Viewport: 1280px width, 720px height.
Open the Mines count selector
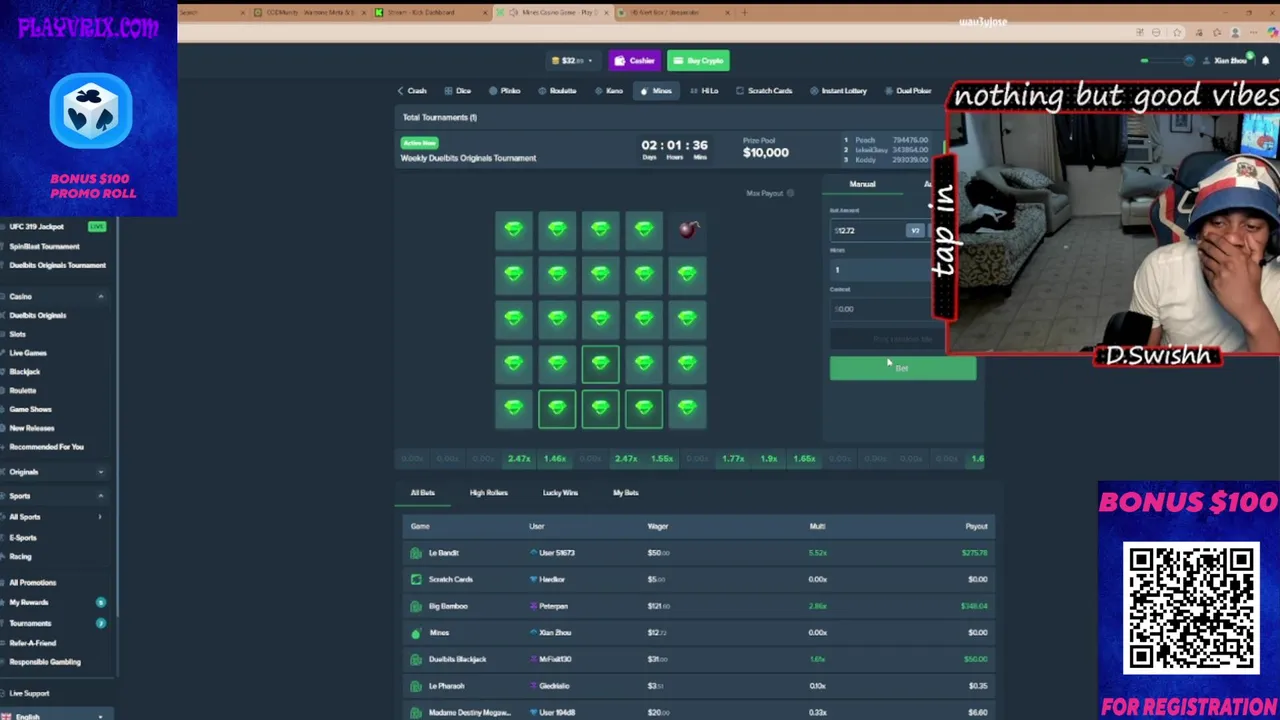point(880,270)
